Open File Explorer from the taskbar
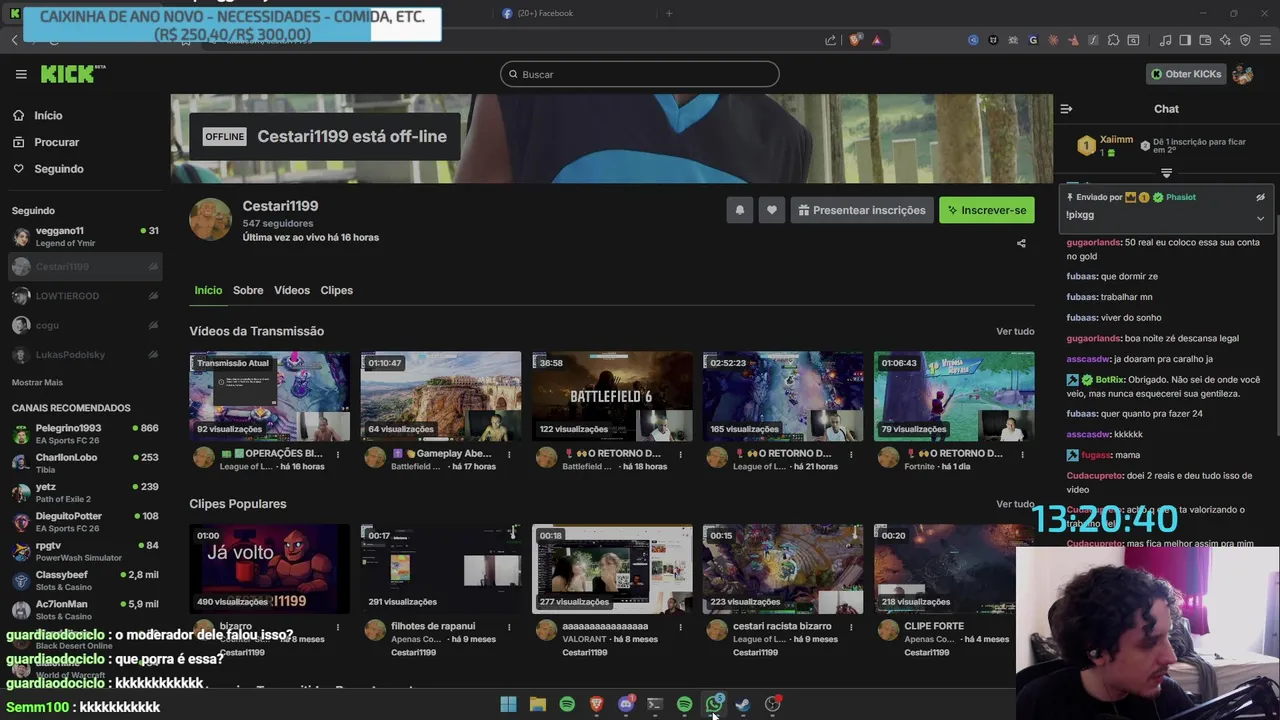Viewport: 1280px width, 720px height. point(537,704)
